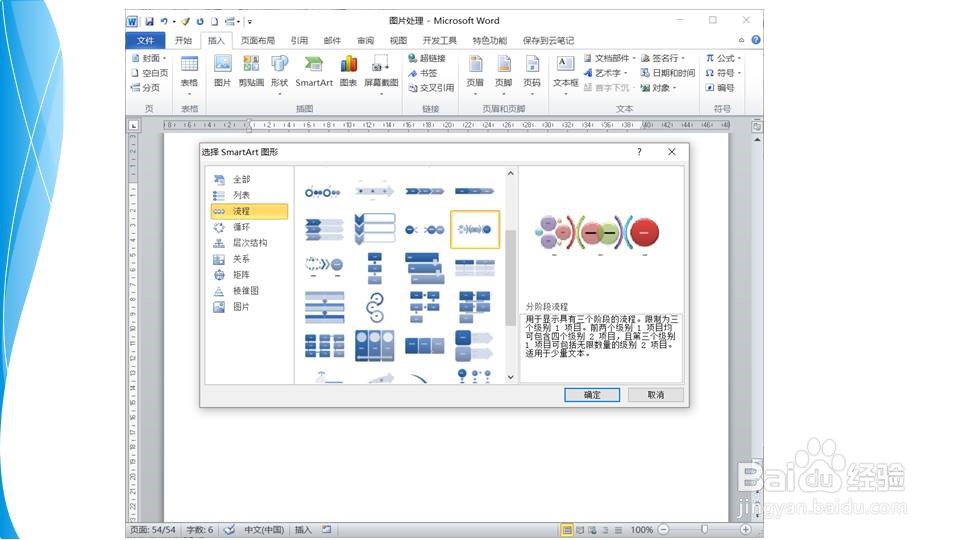Click the SmartArt ribbon icon

(x=313, y=70)
